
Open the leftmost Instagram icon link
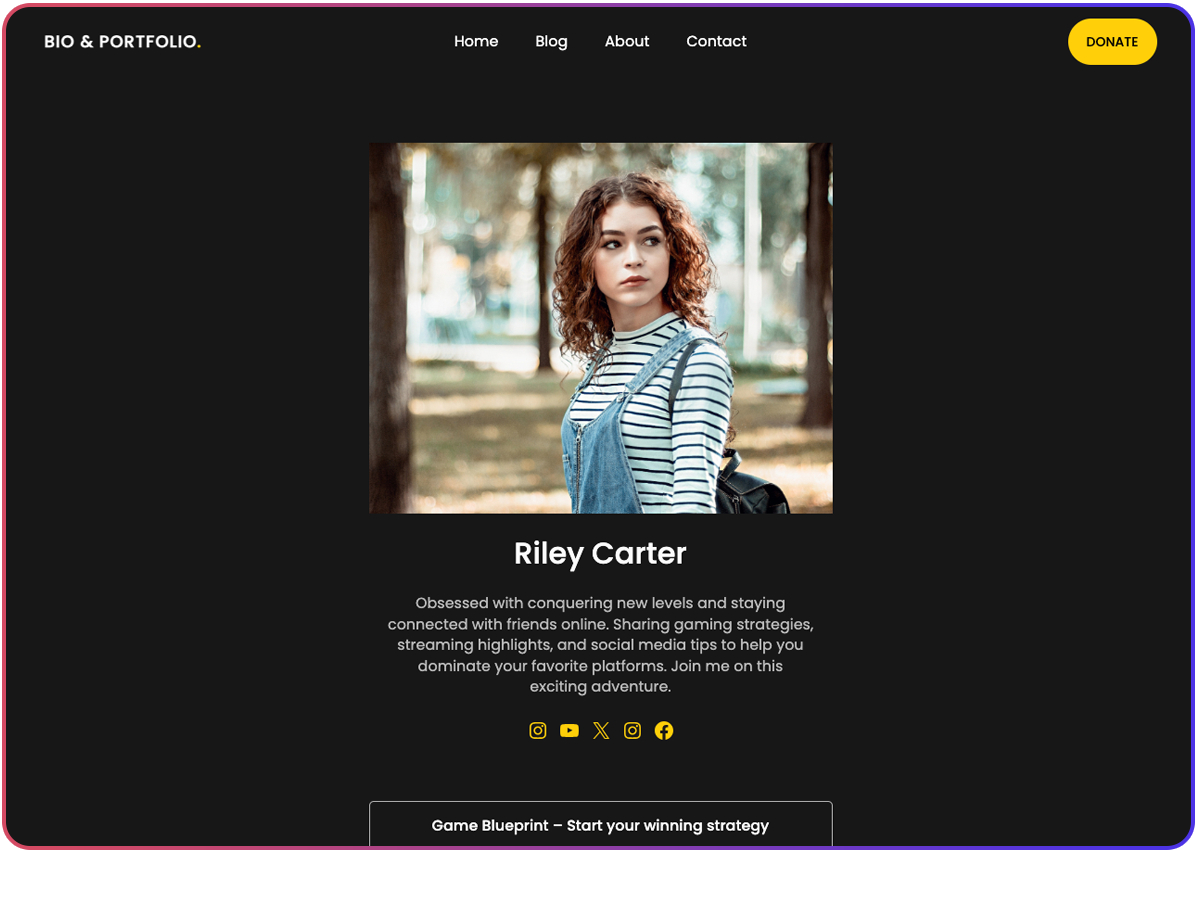(538, 731)
